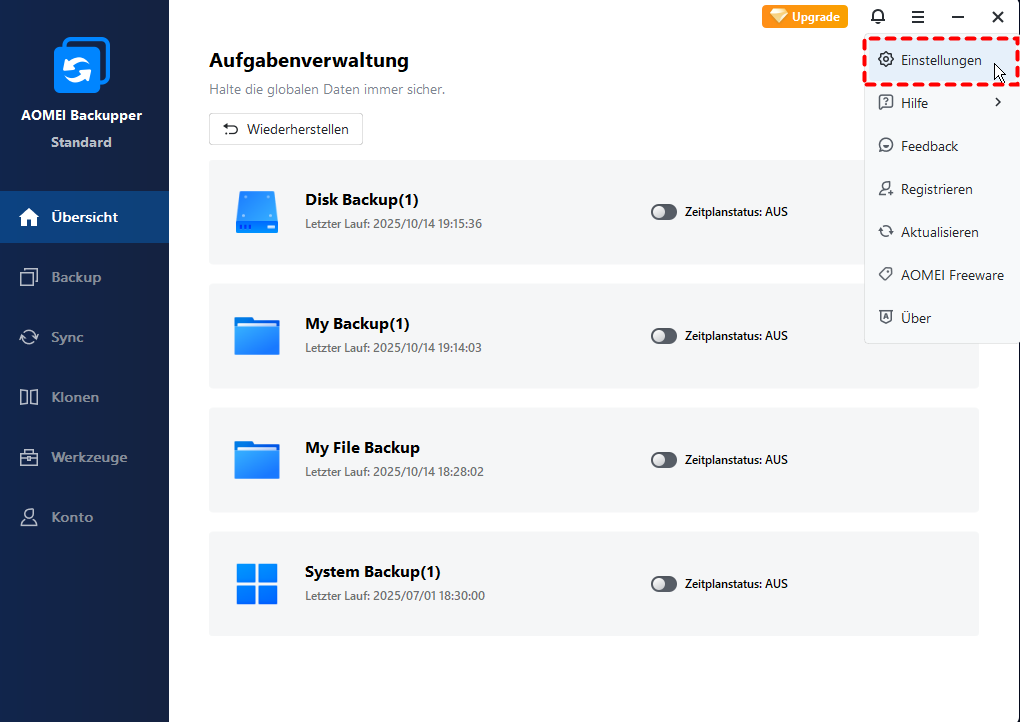Click the Werkzeuge toolbox icon

pyautogui.click(x=29, y=457)
